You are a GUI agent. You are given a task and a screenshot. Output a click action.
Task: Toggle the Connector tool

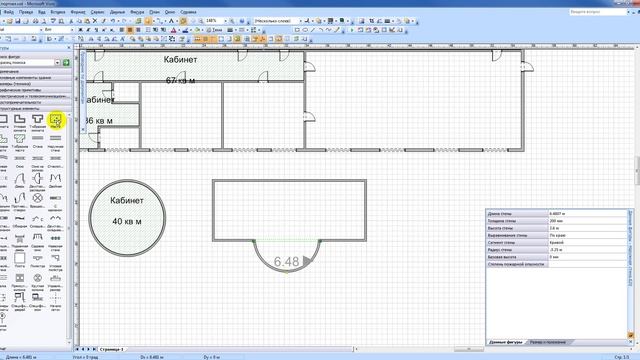(x=160, y=21)
